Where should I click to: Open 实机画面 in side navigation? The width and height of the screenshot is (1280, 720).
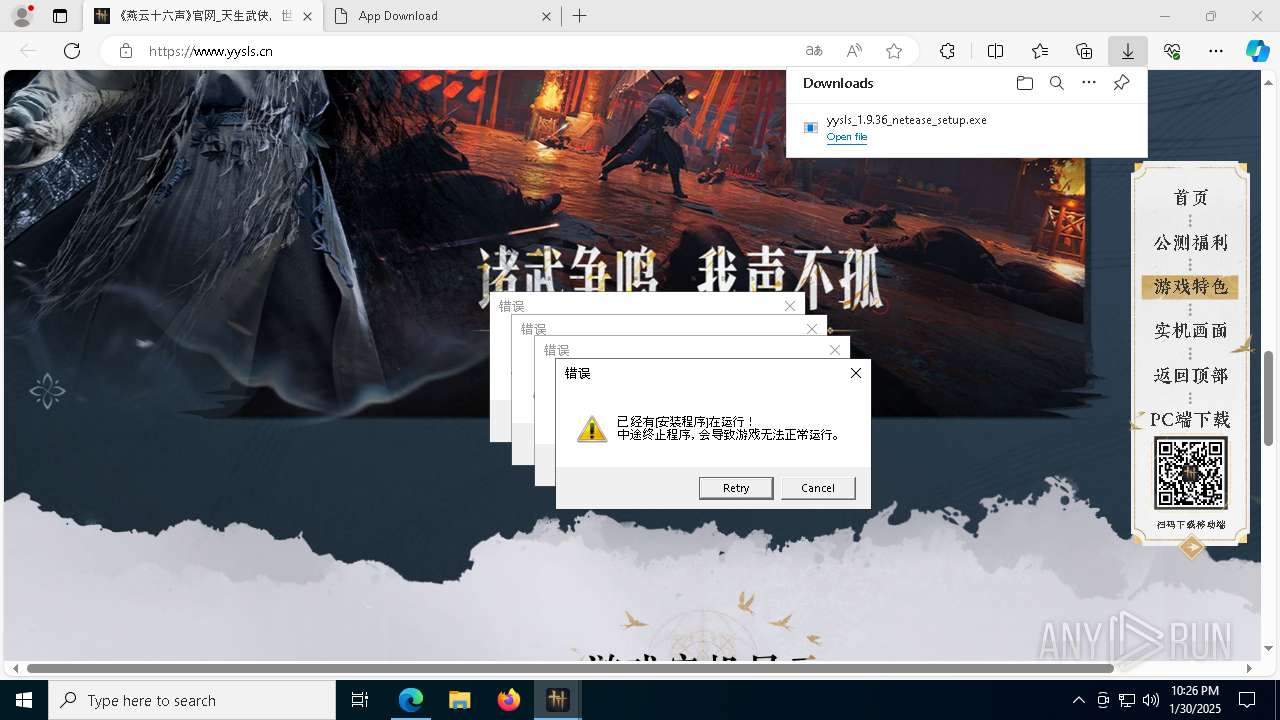coord(1190,330)
